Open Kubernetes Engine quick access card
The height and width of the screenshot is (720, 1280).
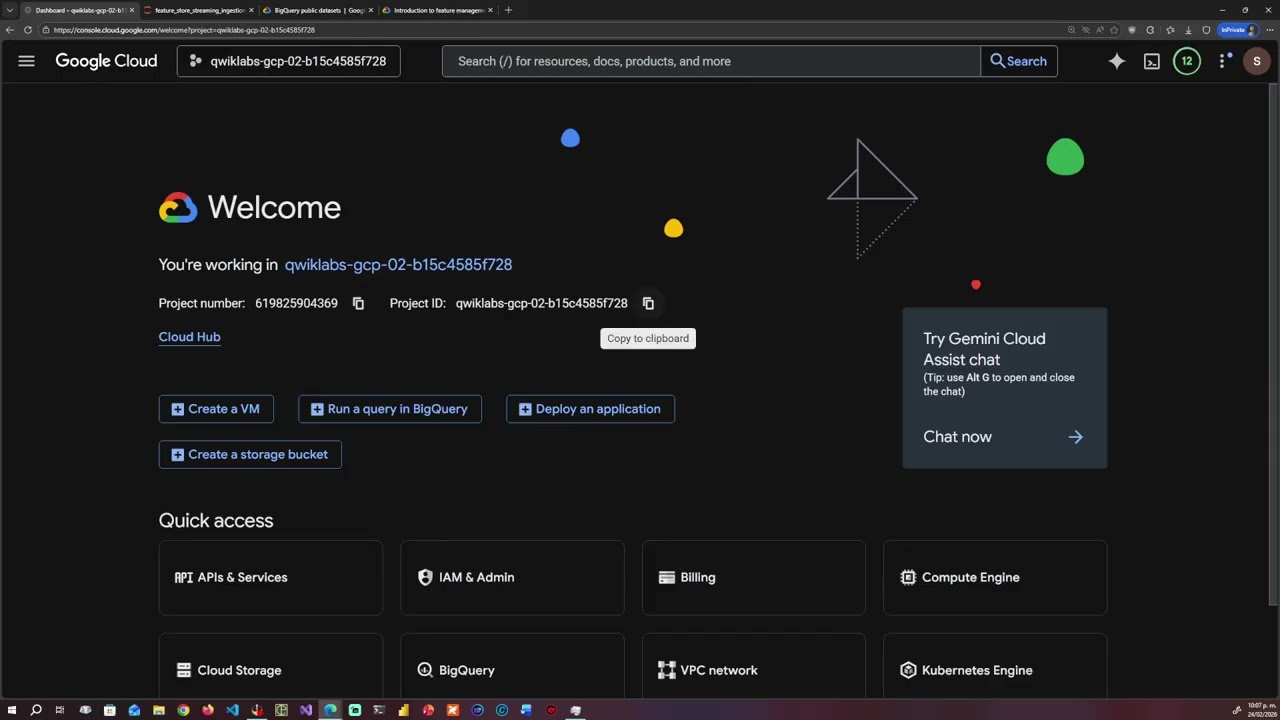click(x=995, y=667)
